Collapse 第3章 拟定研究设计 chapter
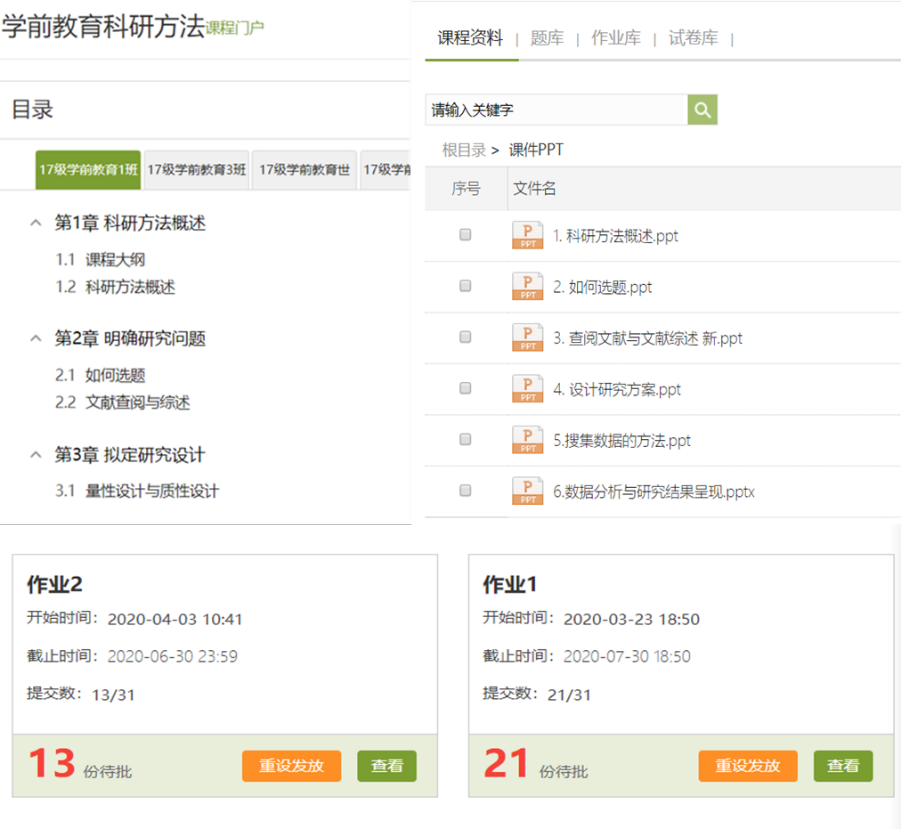Viewport: 901px width, 829px height. (x=36, y=455)
